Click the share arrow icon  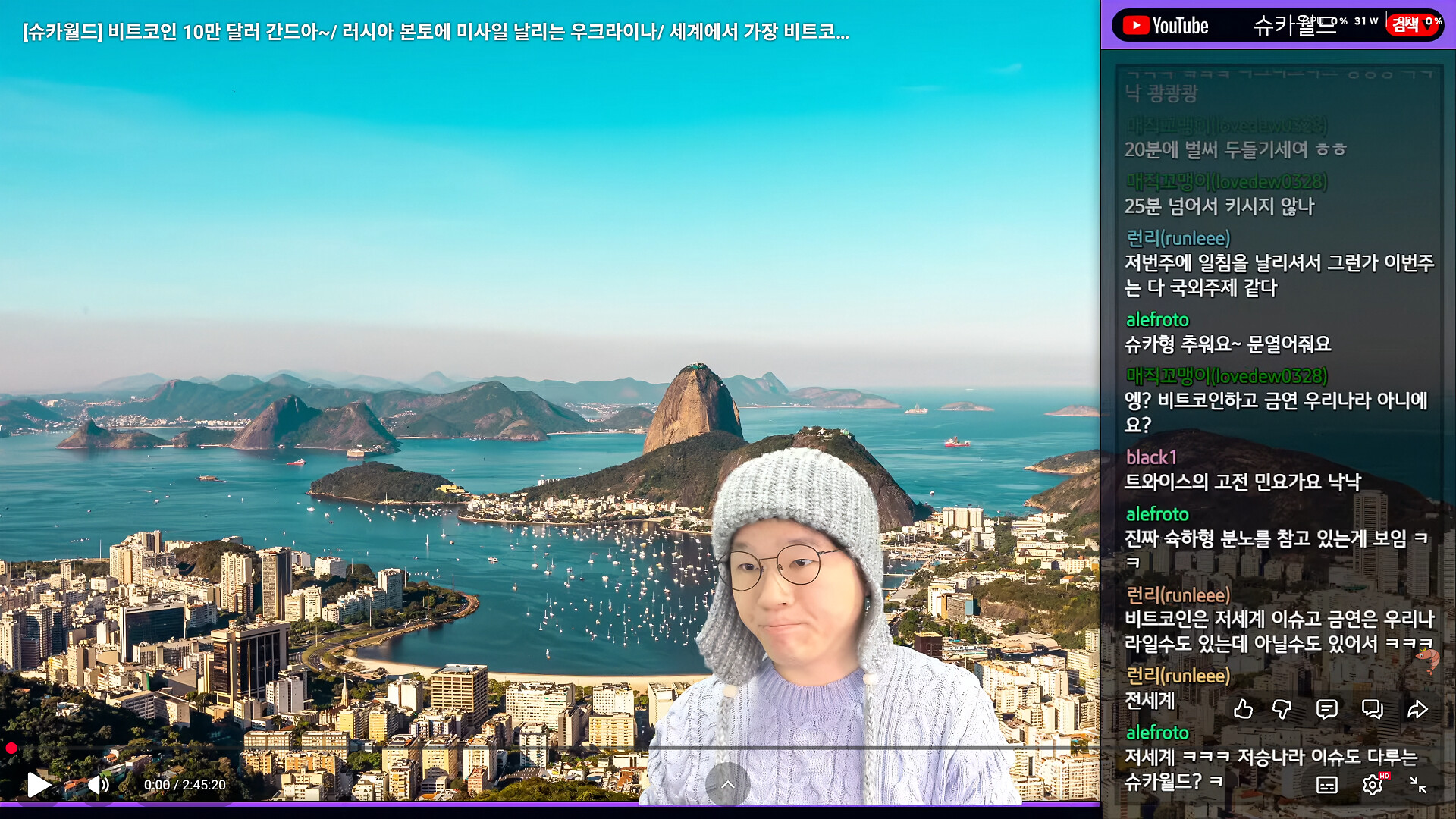point(1417,709)
